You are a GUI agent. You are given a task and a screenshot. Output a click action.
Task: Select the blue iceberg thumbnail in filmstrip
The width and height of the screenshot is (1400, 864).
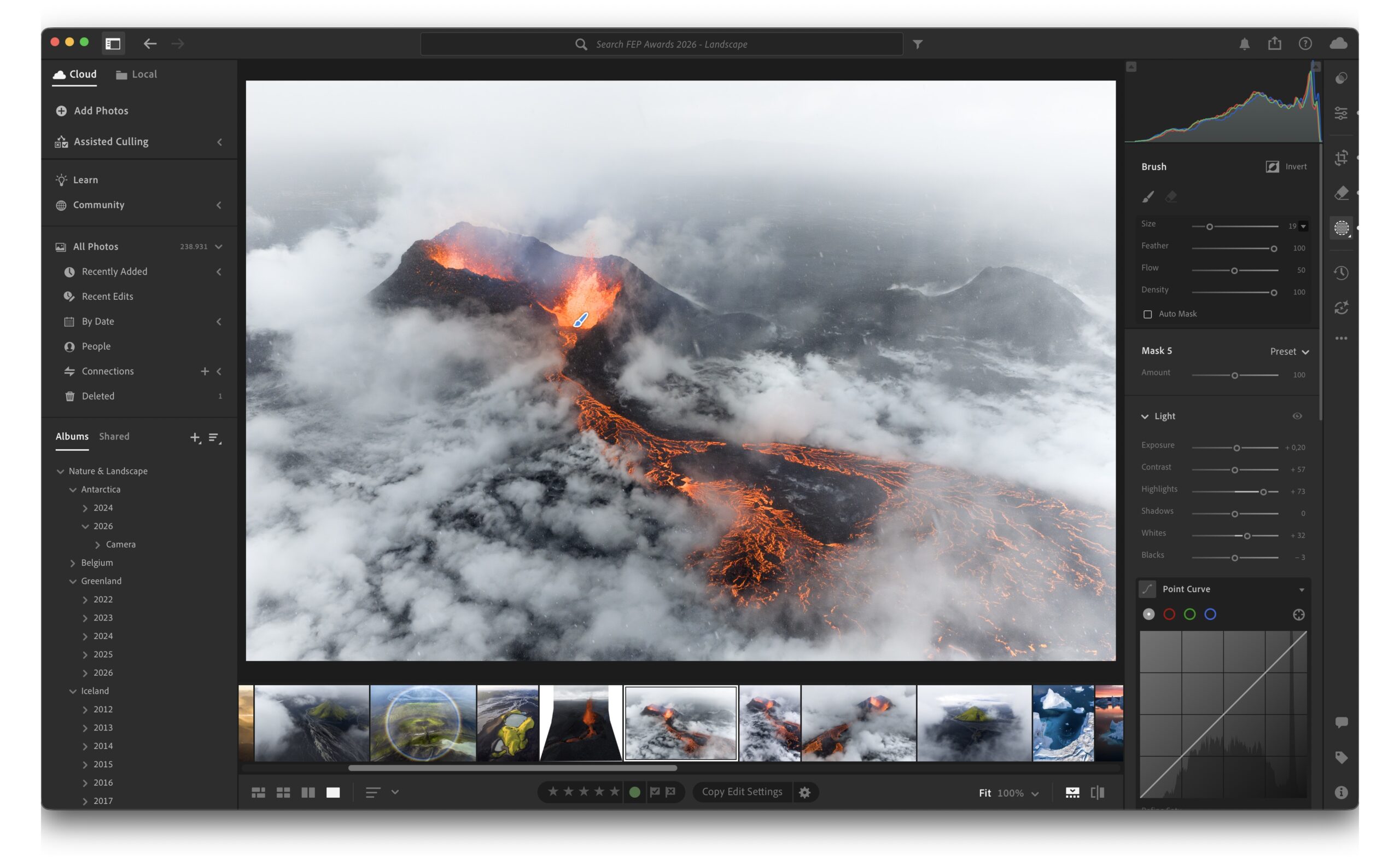[1063, 723]
